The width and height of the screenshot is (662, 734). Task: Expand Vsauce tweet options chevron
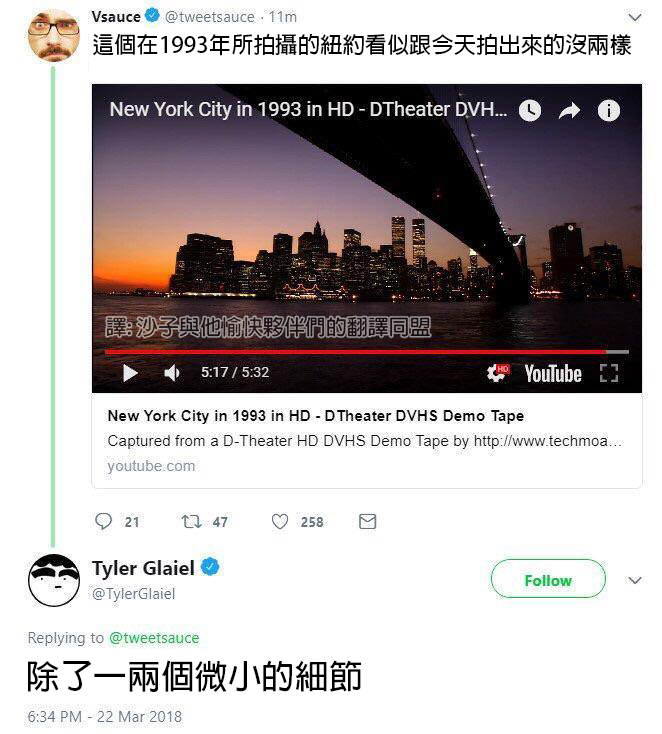click(634, 17)
